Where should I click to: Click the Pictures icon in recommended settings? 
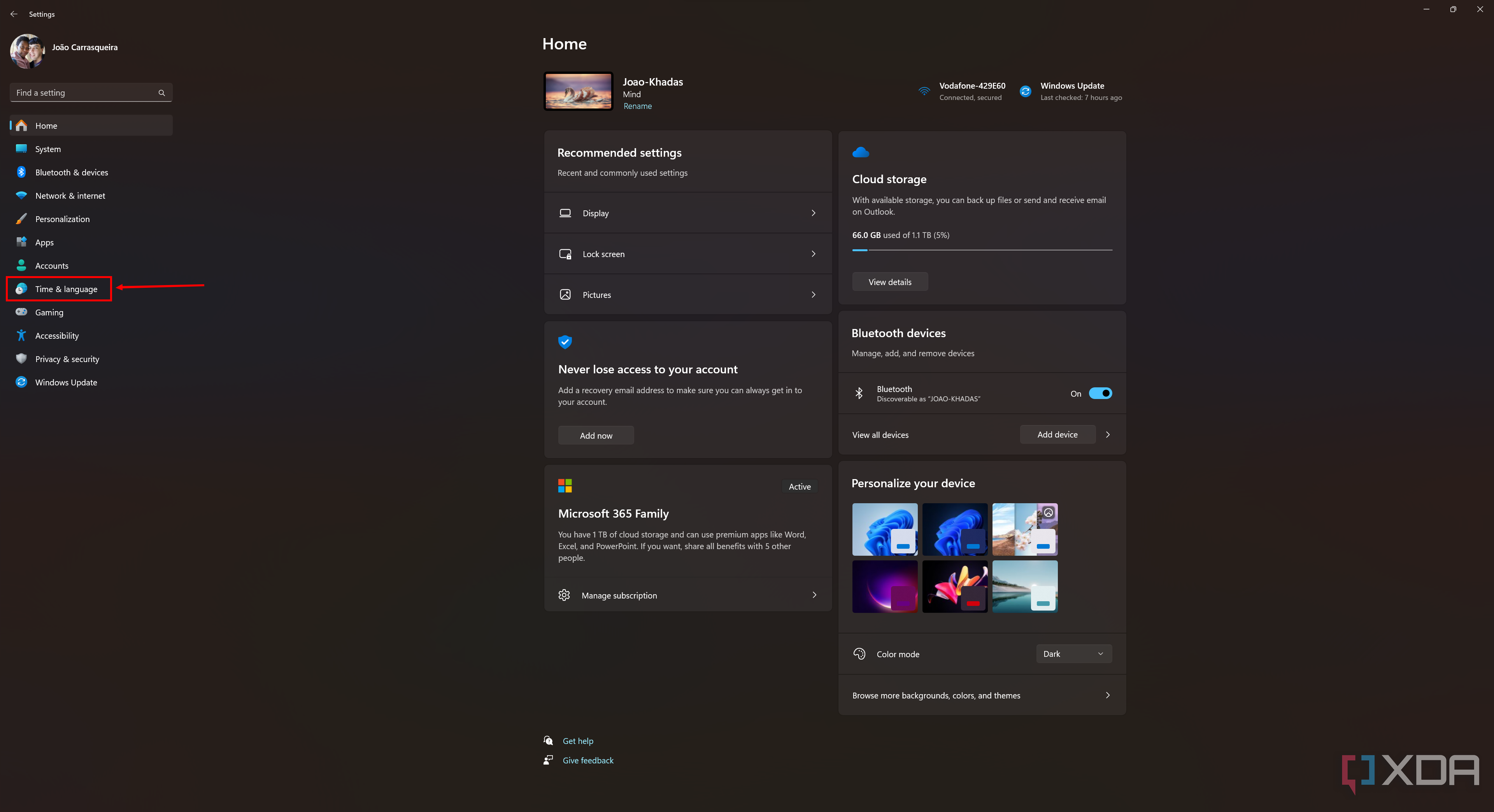(565, 294)
